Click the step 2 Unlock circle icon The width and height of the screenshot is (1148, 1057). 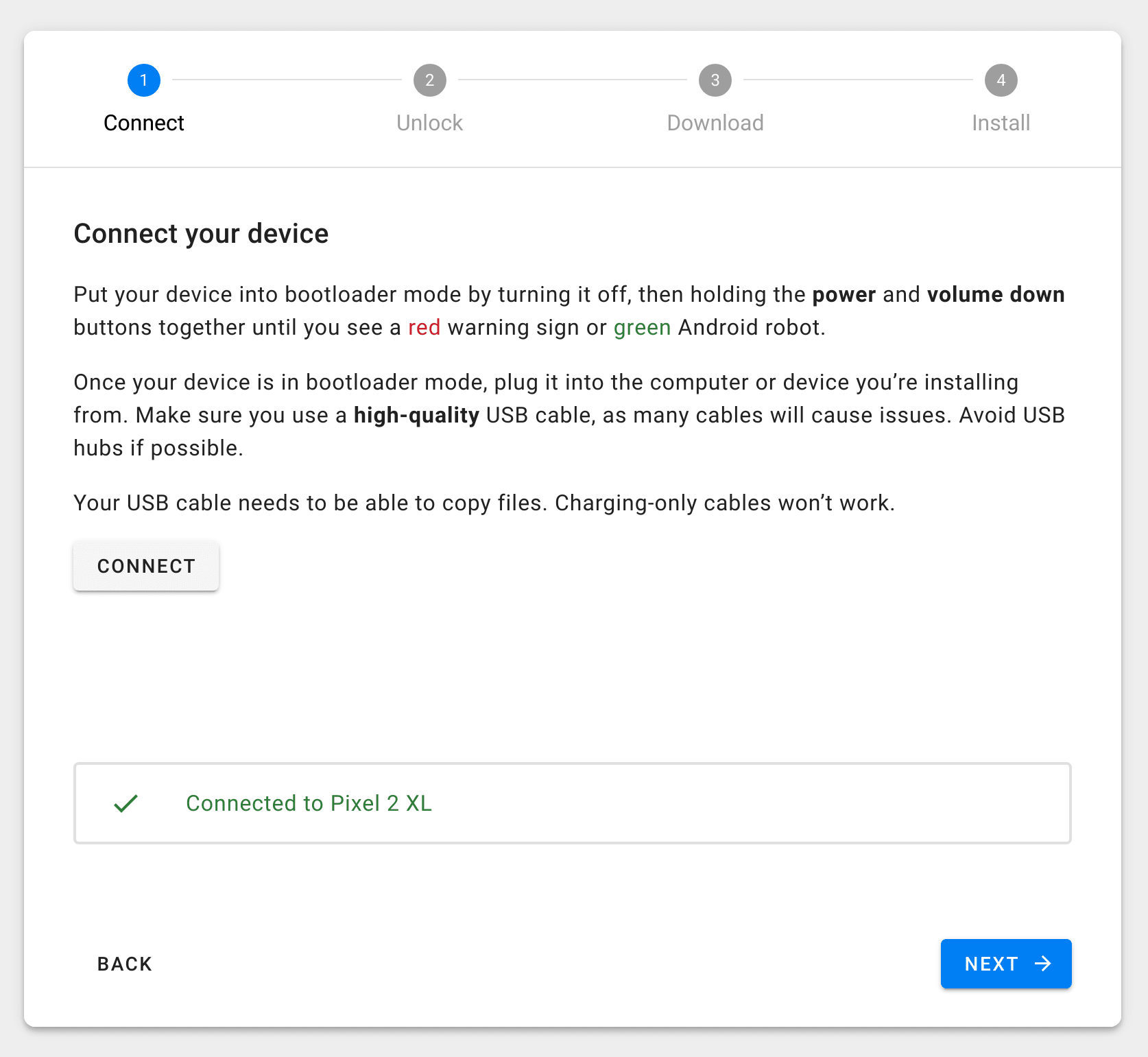pos(429,80)
